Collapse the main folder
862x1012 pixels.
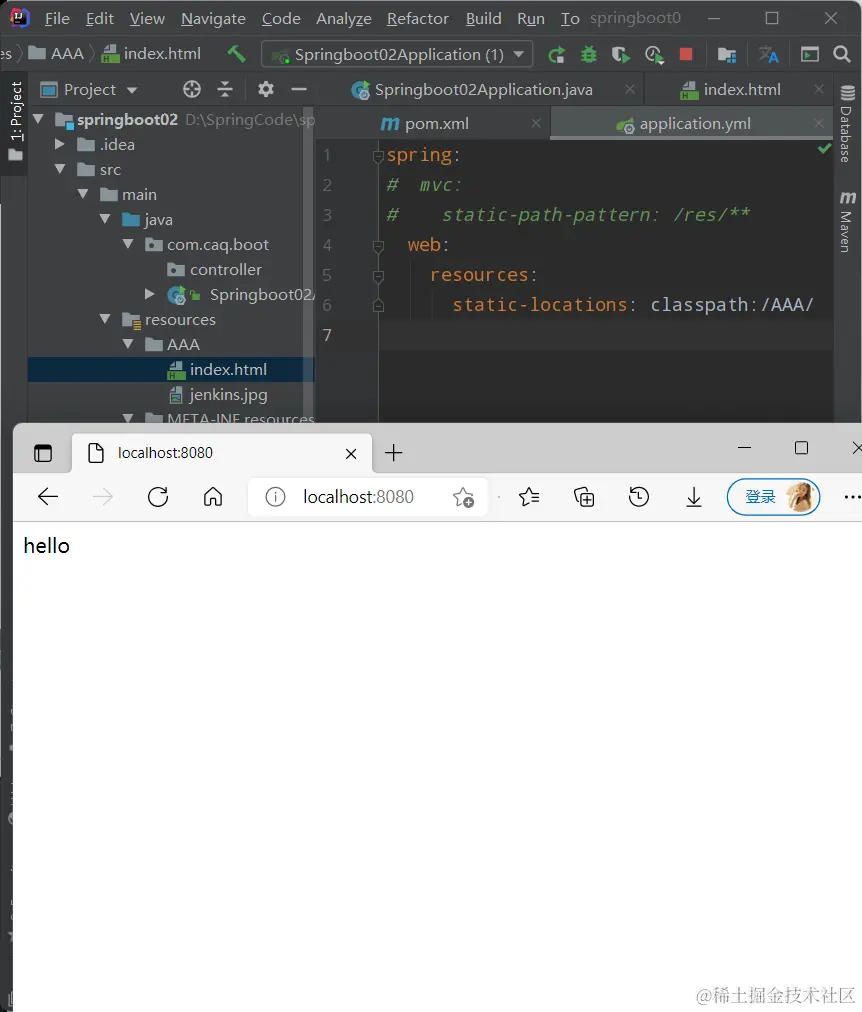click(83, 194)
